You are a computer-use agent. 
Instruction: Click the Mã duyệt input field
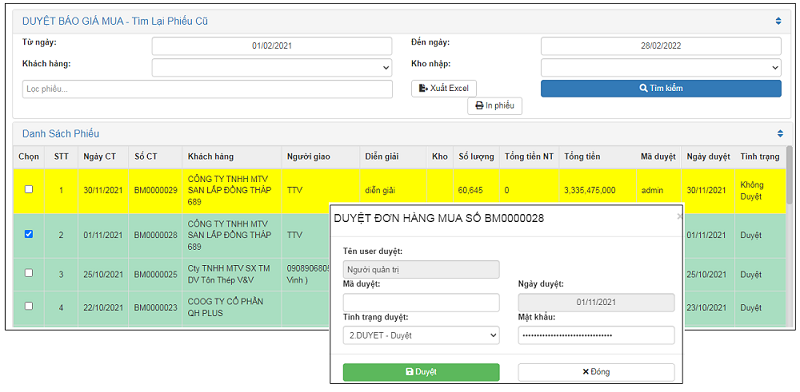(421, 302)
